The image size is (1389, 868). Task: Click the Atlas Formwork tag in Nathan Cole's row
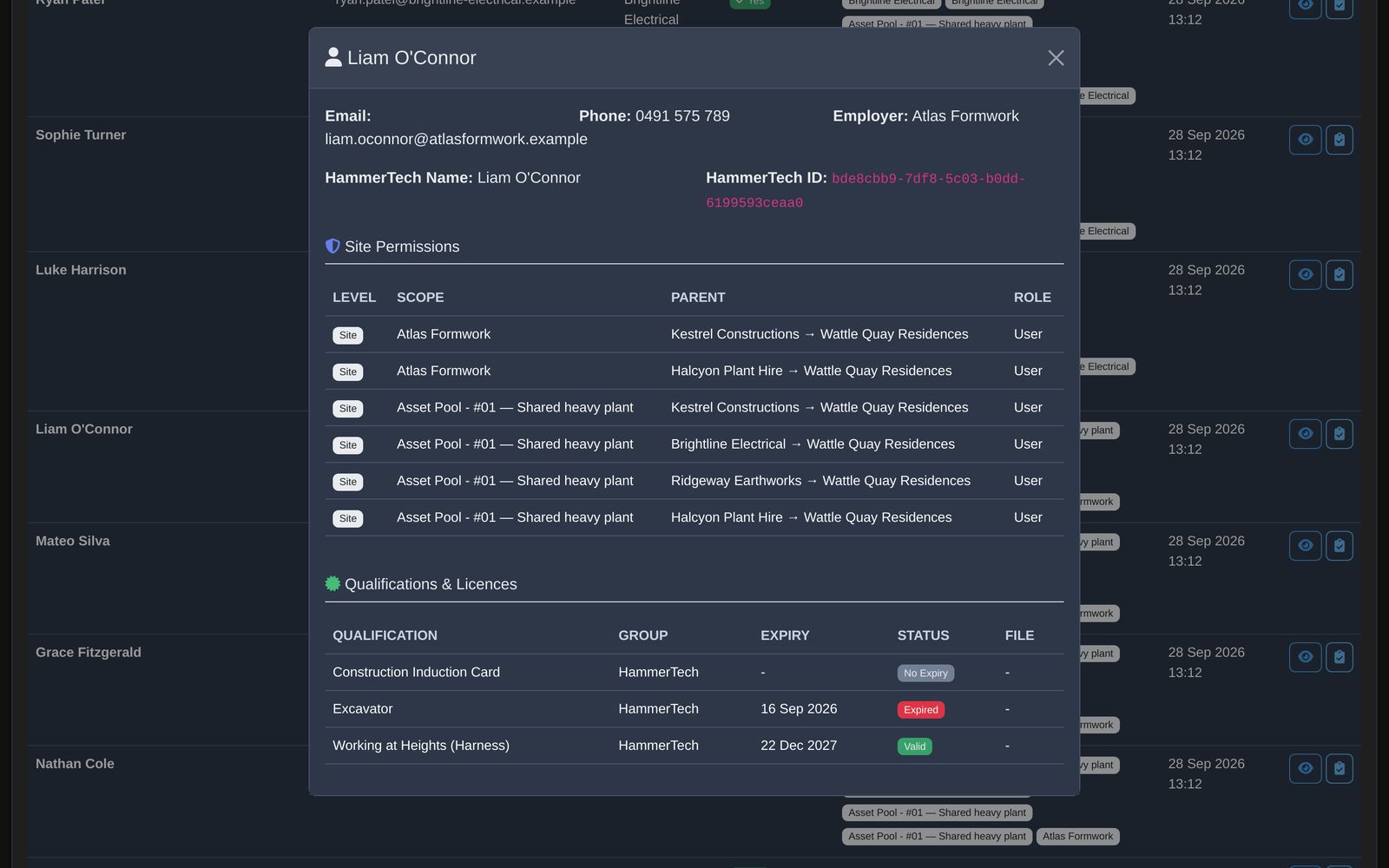(1077, 837)
